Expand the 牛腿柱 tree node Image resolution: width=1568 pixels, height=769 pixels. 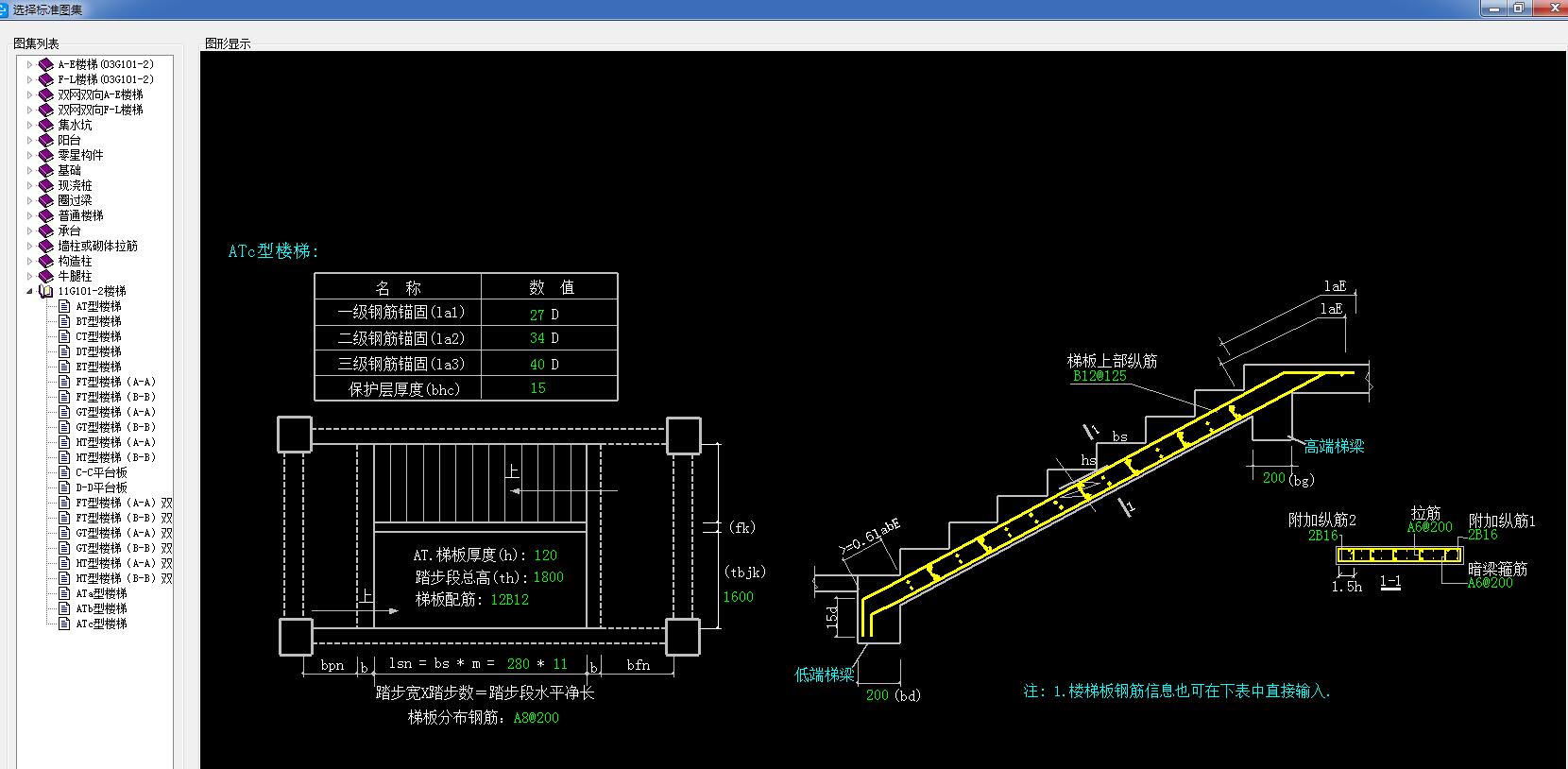pos(29,276)
